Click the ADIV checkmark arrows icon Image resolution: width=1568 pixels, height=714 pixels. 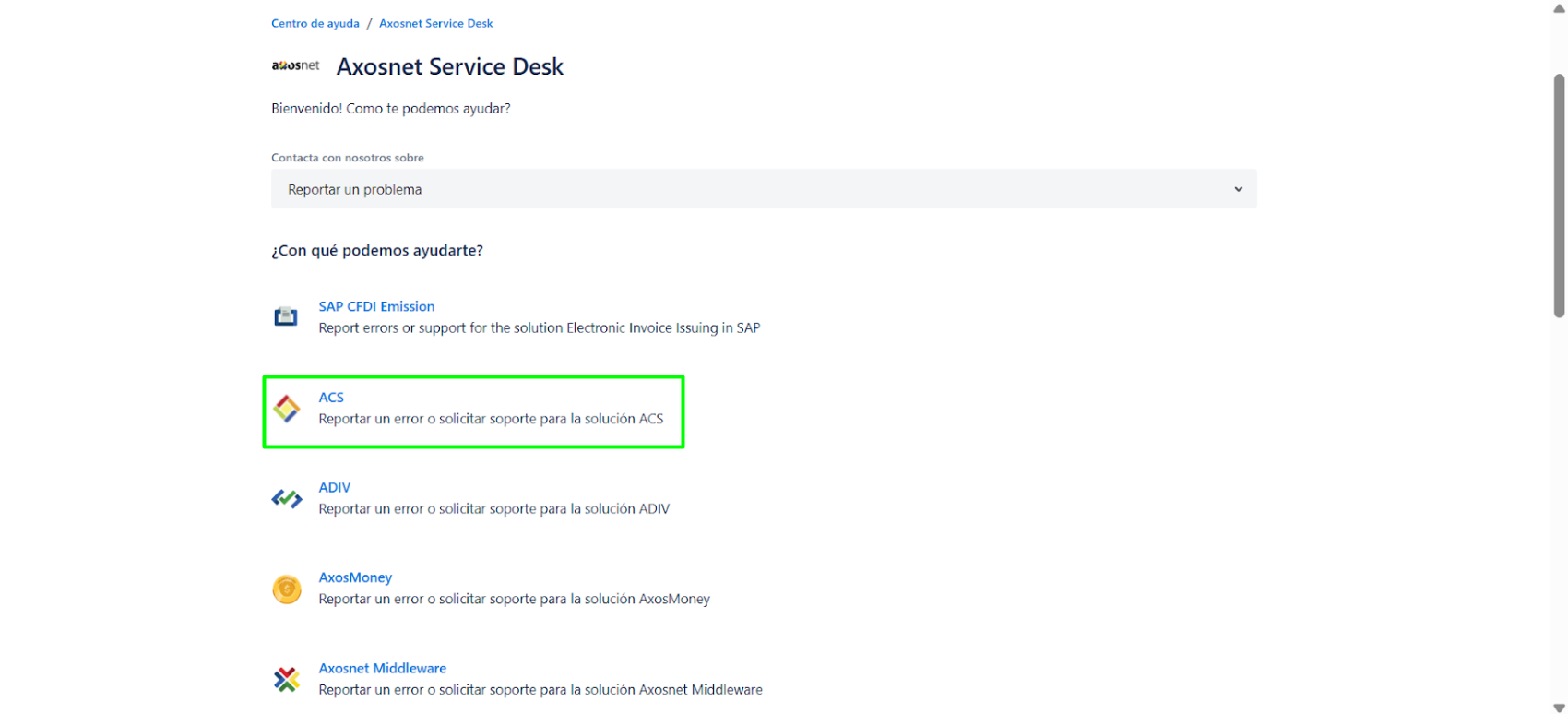click(287, 499)
